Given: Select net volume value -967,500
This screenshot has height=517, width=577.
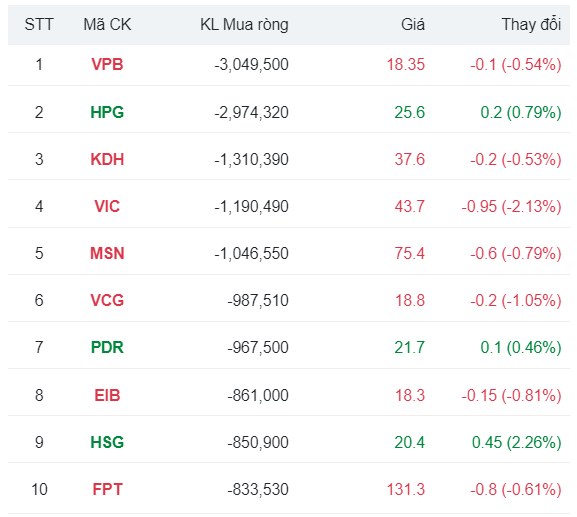Looking at the screenshot, I should coord(258,347).
